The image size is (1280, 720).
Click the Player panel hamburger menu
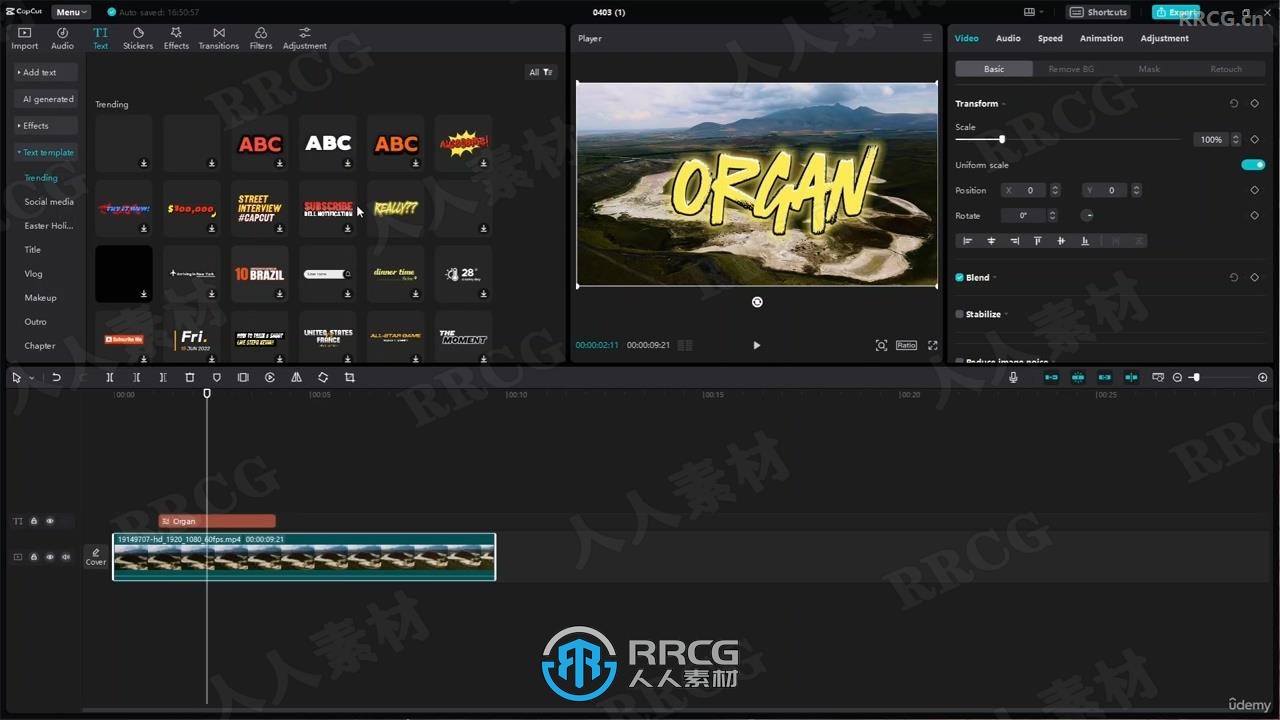[927, 38]
